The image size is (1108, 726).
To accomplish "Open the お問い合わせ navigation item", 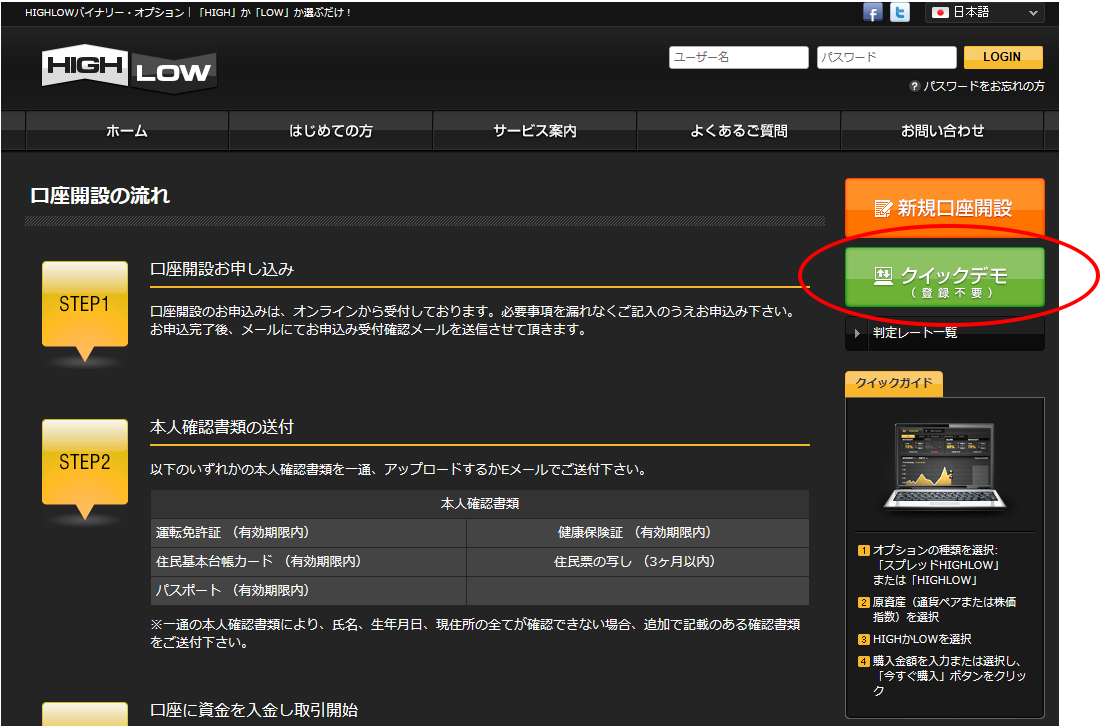I will tap(942, 131).
